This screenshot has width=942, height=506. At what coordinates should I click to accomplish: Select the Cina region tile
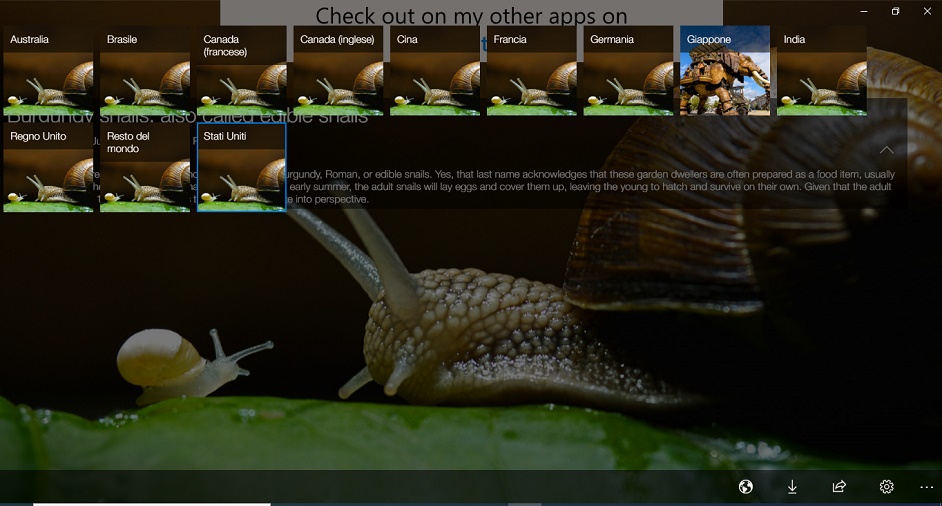coord(435,70)
